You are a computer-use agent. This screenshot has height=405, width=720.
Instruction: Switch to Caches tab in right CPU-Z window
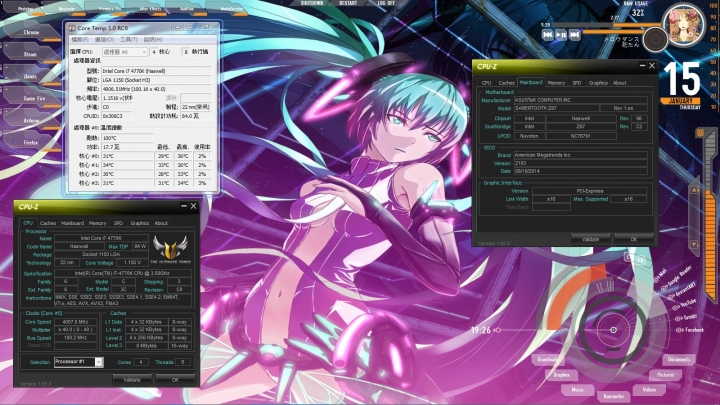pos(506,83)
